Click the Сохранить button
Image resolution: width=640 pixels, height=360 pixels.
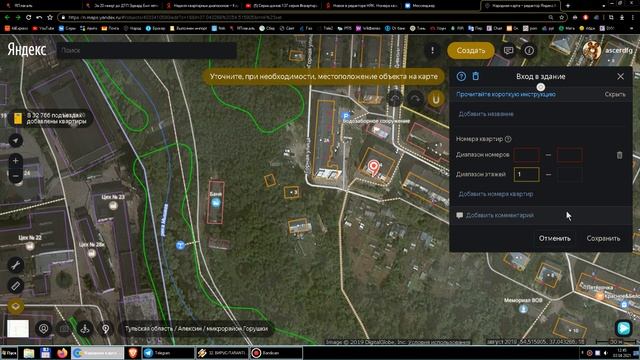point(603,238)
